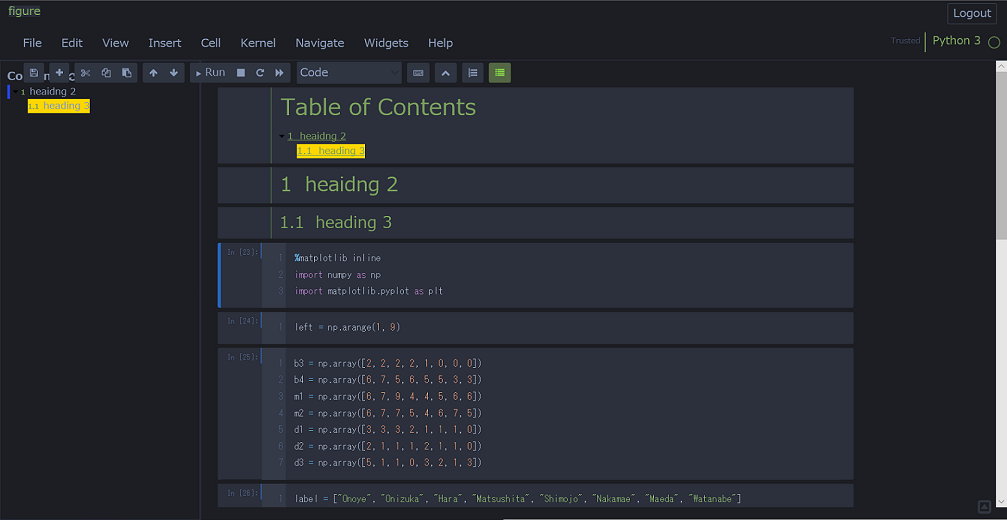The height and width of the screenshot is (520, 1007).
Task: Follow the '1 heaidng 2' link in ToC cell
Action: (x=317, y=136)
